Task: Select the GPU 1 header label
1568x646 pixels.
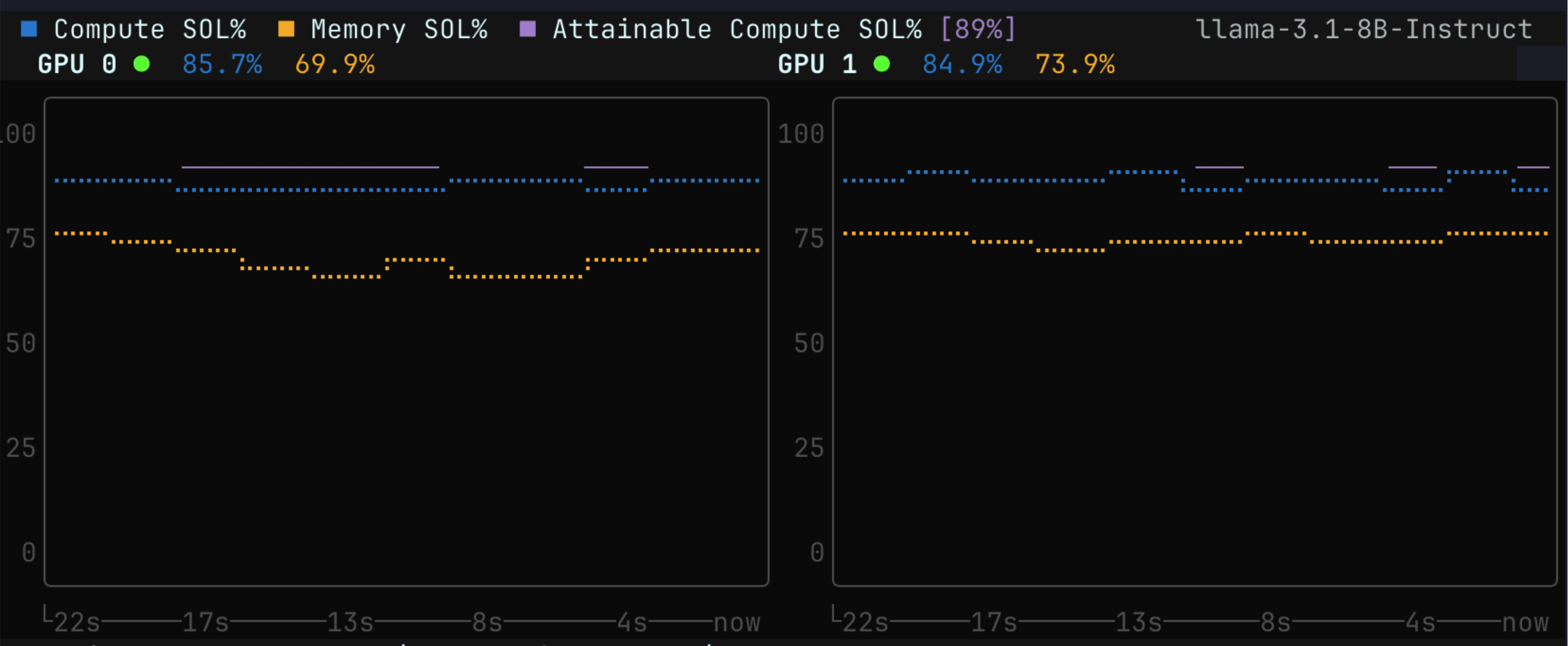Action: (817, 64)
